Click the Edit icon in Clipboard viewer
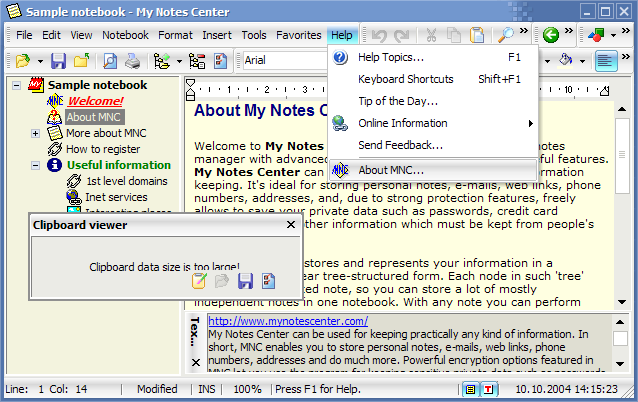Viewport: 638px width, 402px height. pos(199,281)
